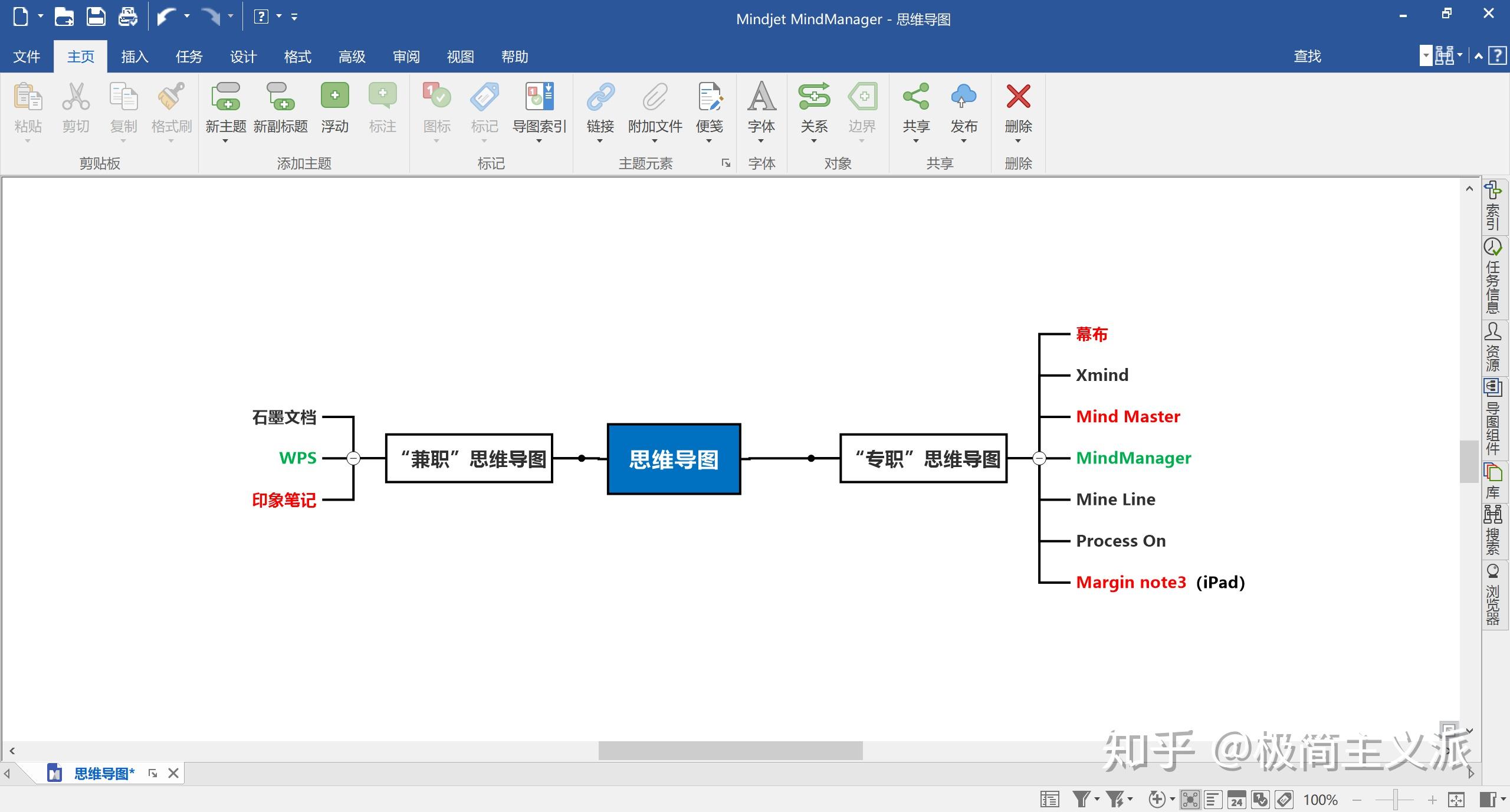The width and height of the screenshot is (1510, 812).
Task: Insert a relationship with 关系
Action: click(814, 111)
